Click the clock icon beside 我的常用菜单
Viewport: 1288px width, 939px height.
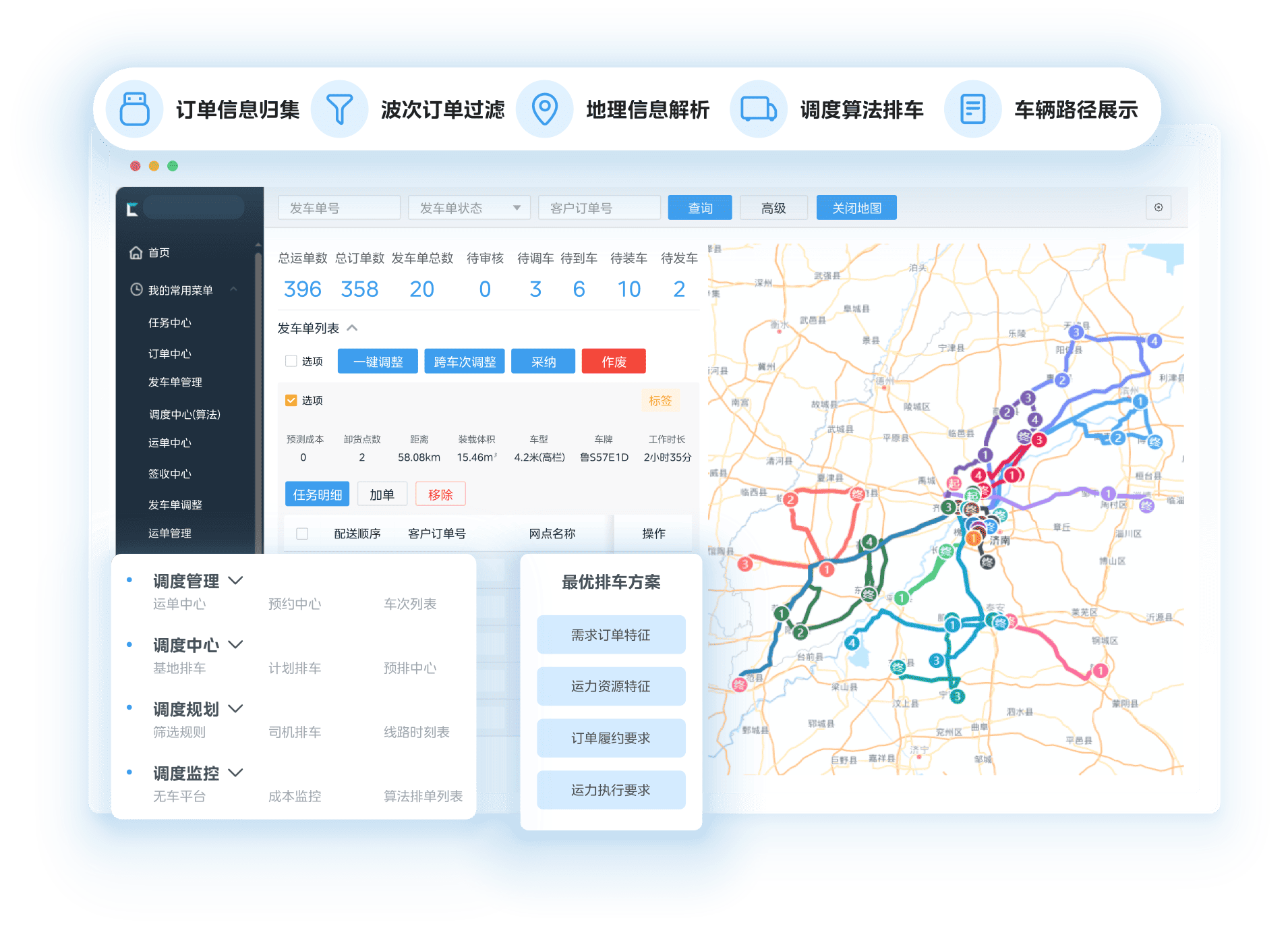pyautogui.click(x=136, y=289)
